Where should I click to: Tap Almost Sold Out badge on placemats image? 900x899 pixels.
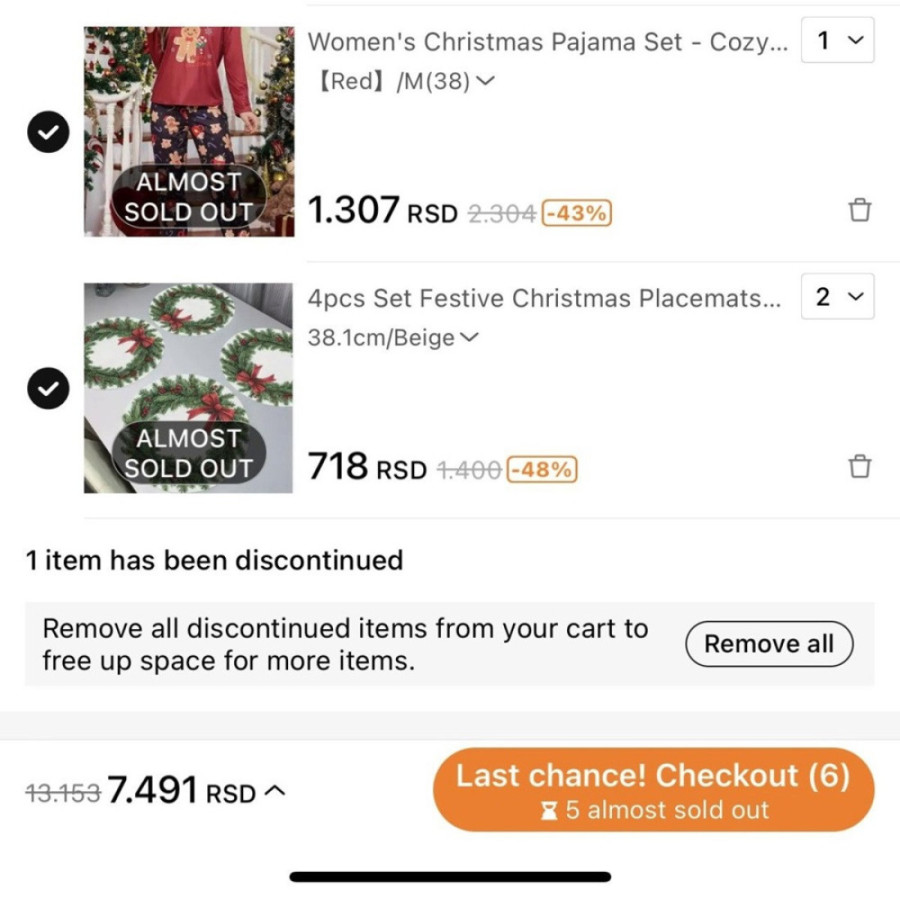(x=188, y=453)
